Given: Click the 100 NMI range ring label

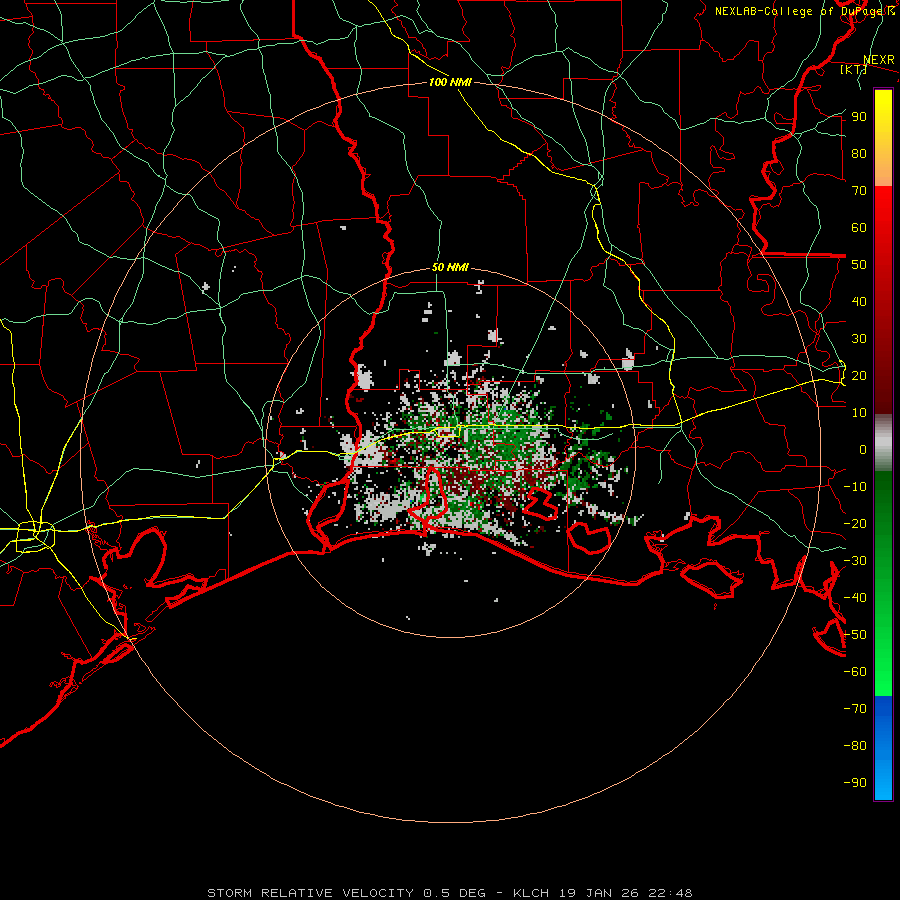Looking at the screenshot, I should [450, 82].
